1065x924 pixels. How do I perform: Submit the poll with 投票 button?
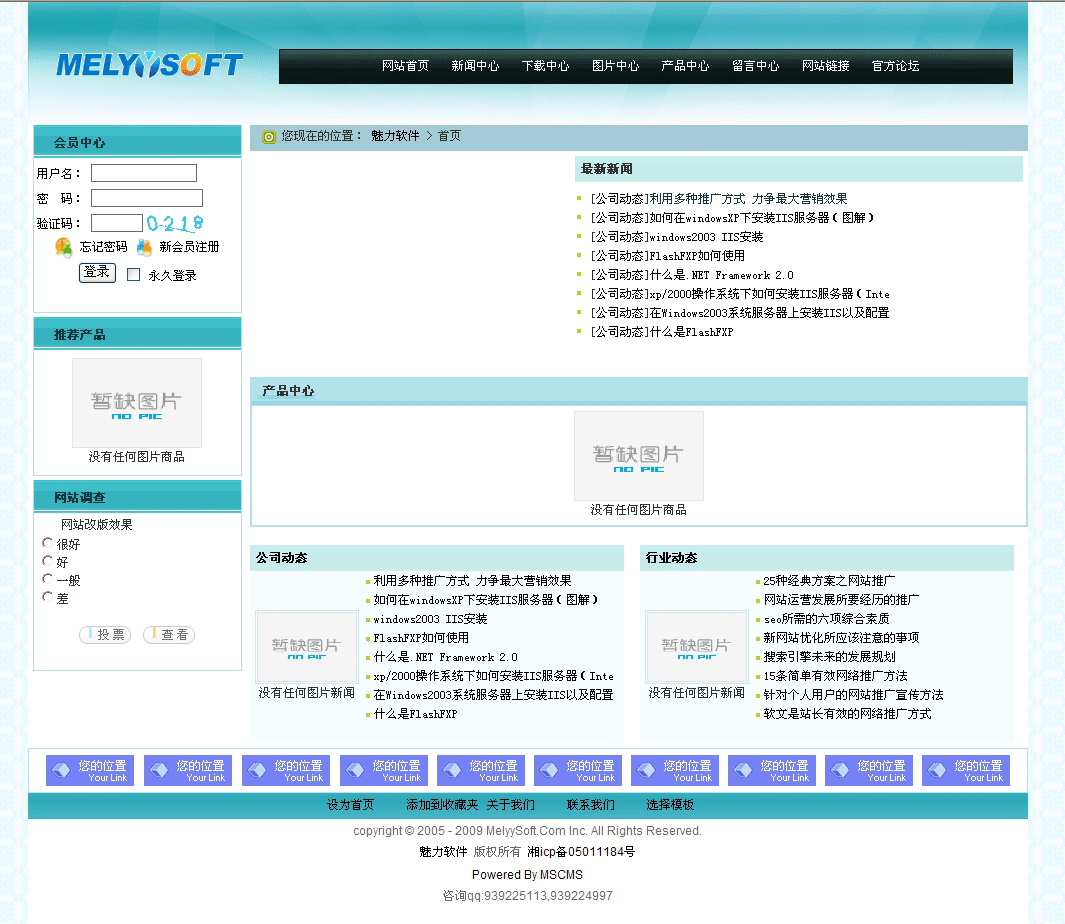[x=105, y=635]
